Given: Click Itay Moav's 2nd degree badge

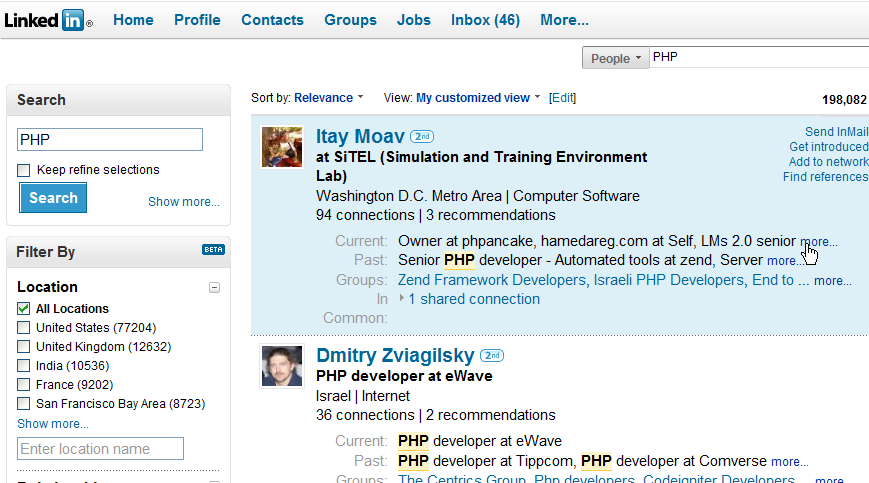Looking at the screenshot, I should pyautogui.click(x=422, y=136).
